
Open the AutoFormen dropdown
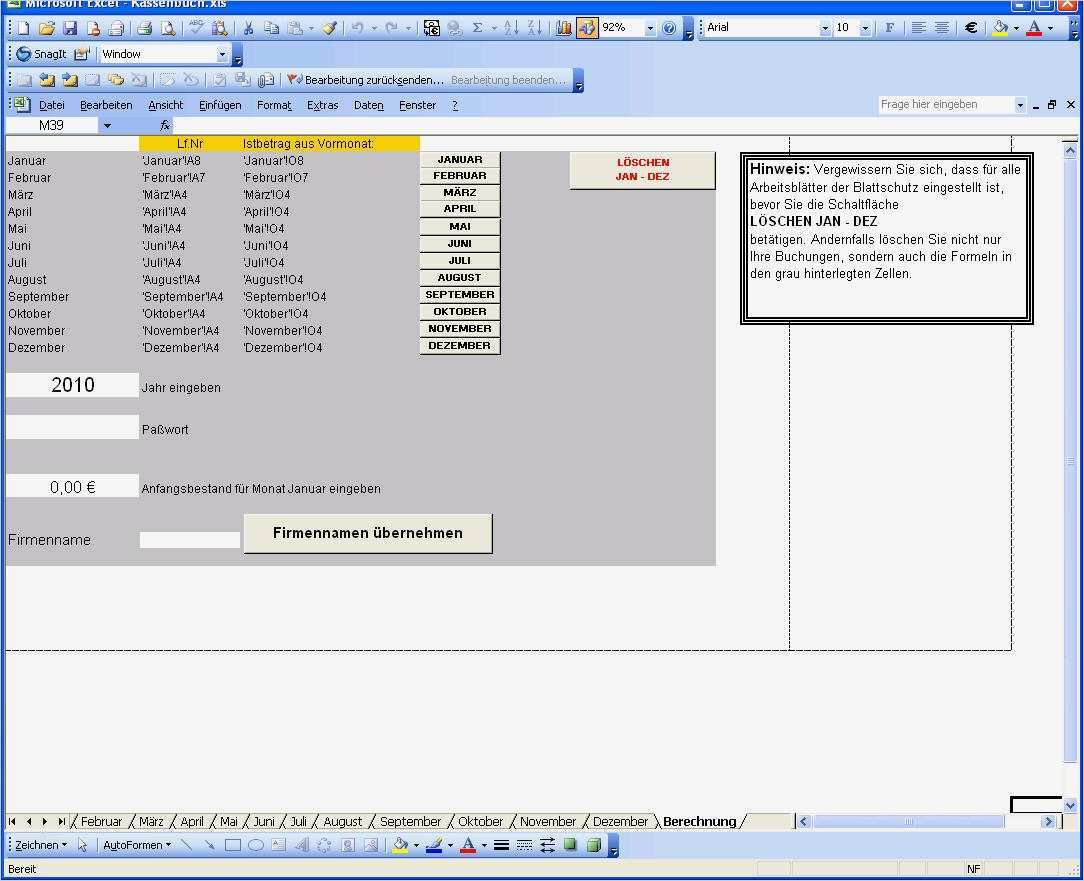(139, 845)
